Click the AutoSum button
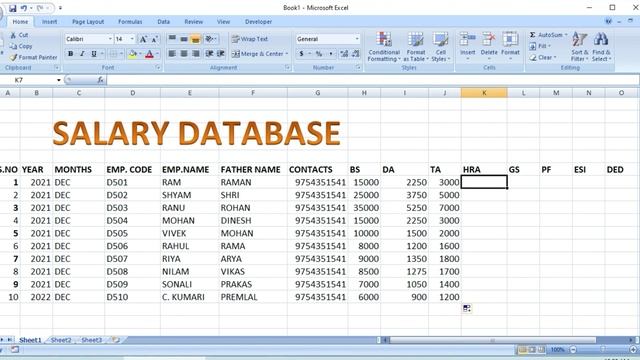This screenshot has height=360, width=640. [x=548, y=35]
